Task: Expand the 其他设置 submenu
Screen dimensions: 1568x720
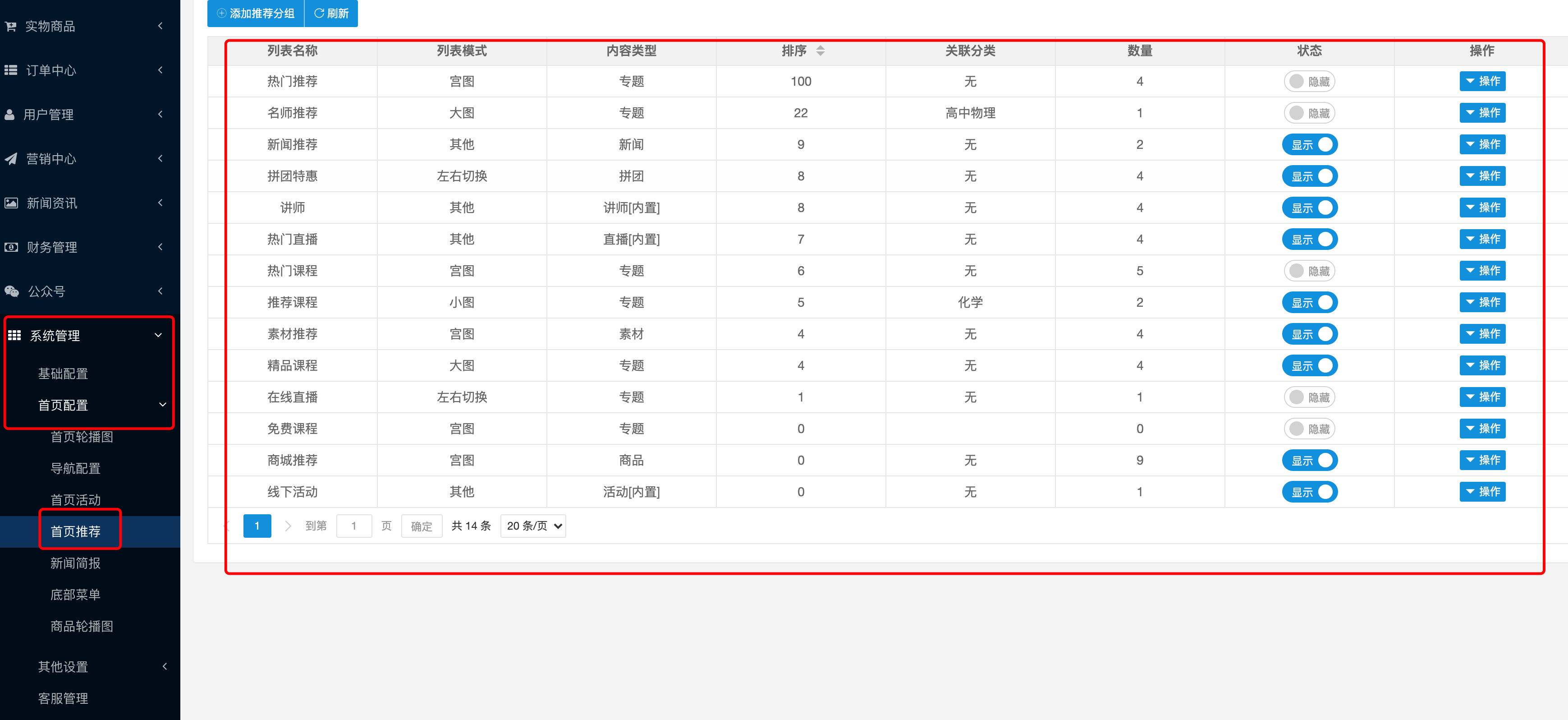Action: click(x=90, y=666)
